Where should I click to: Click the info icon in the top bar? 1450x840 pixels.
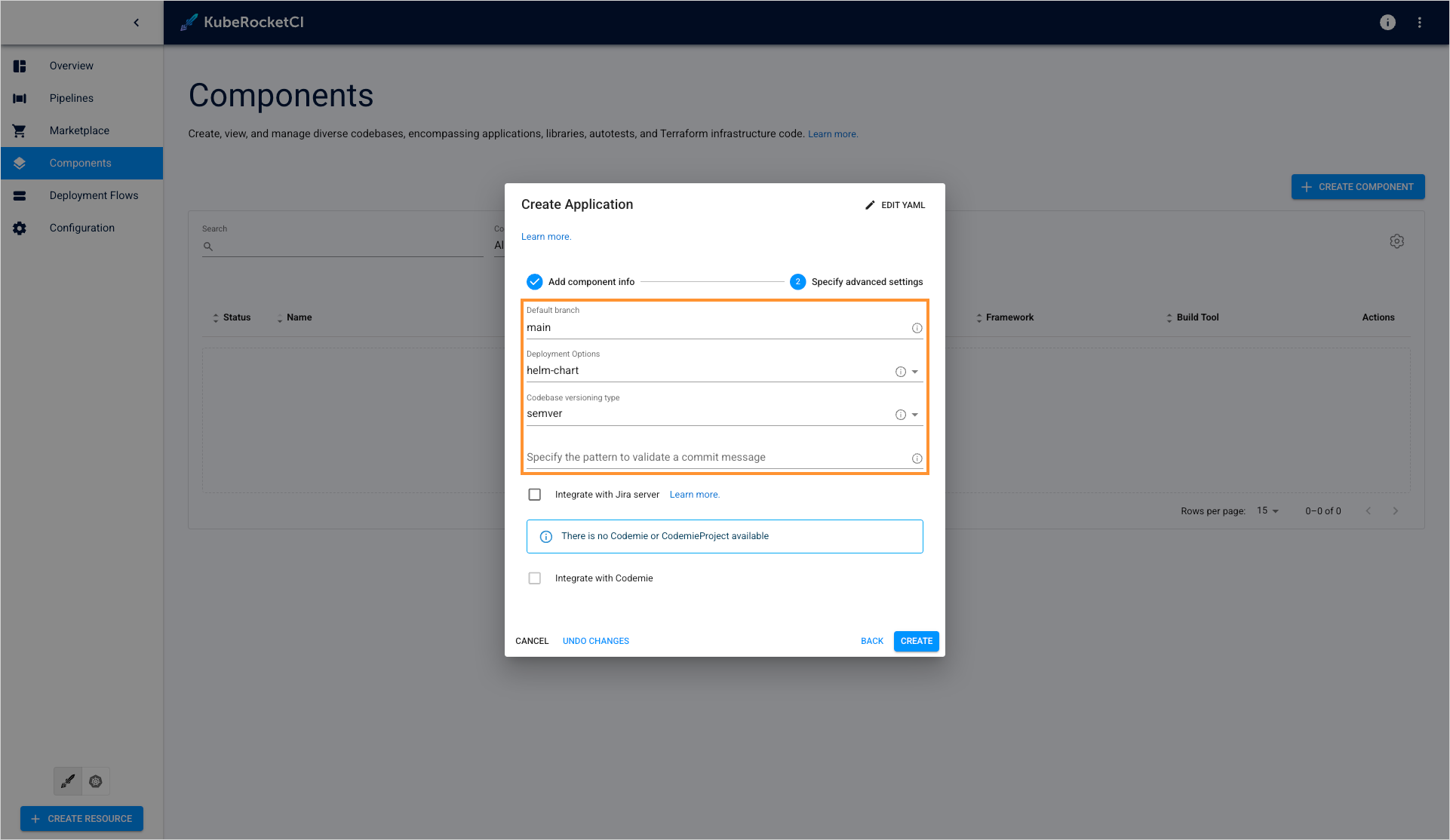click(x=1387, y=23)
